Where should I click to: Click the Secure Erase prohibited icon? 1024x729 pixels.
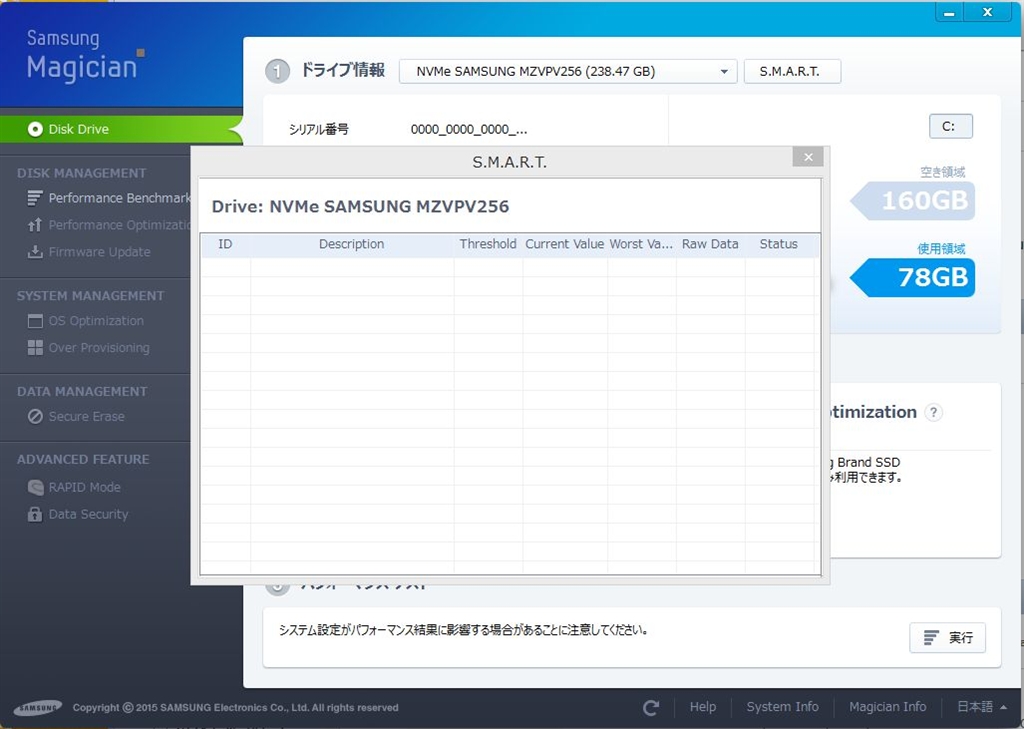tap(35, 417)
